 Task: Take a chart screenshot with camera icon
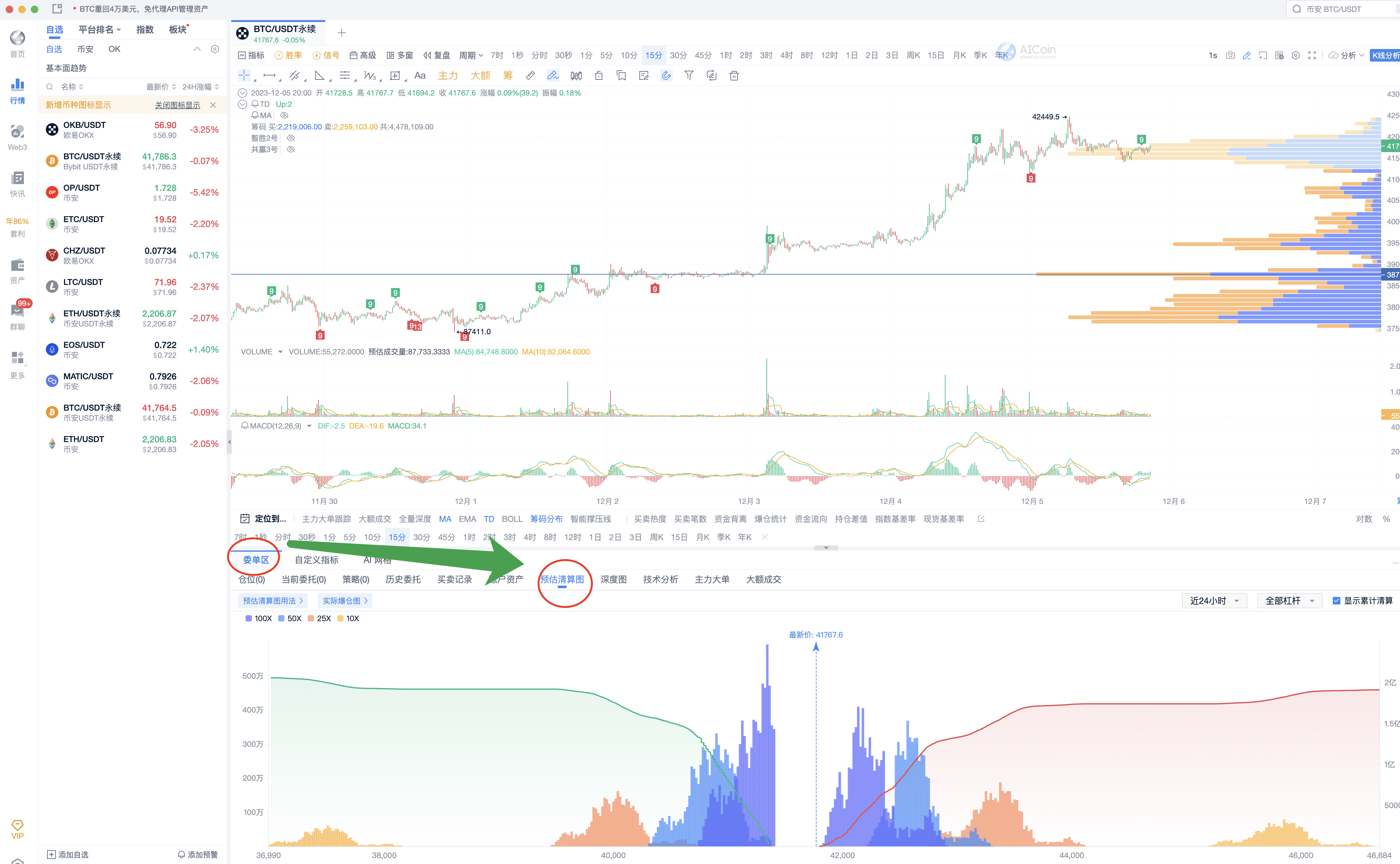[1230, 55]
